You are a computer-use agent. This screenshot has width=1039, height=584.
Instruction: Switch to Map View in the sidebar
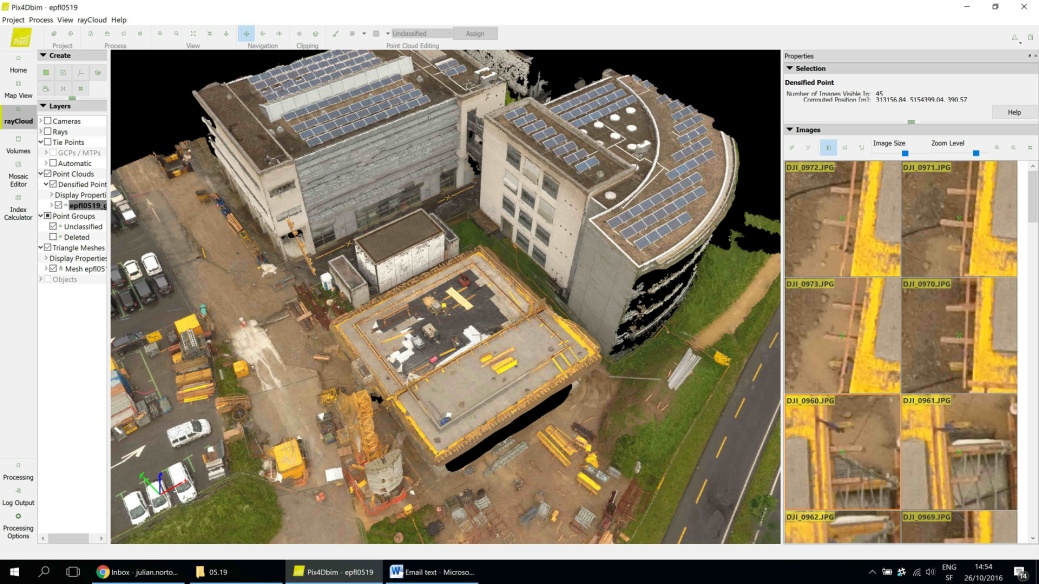click(18, 90)
